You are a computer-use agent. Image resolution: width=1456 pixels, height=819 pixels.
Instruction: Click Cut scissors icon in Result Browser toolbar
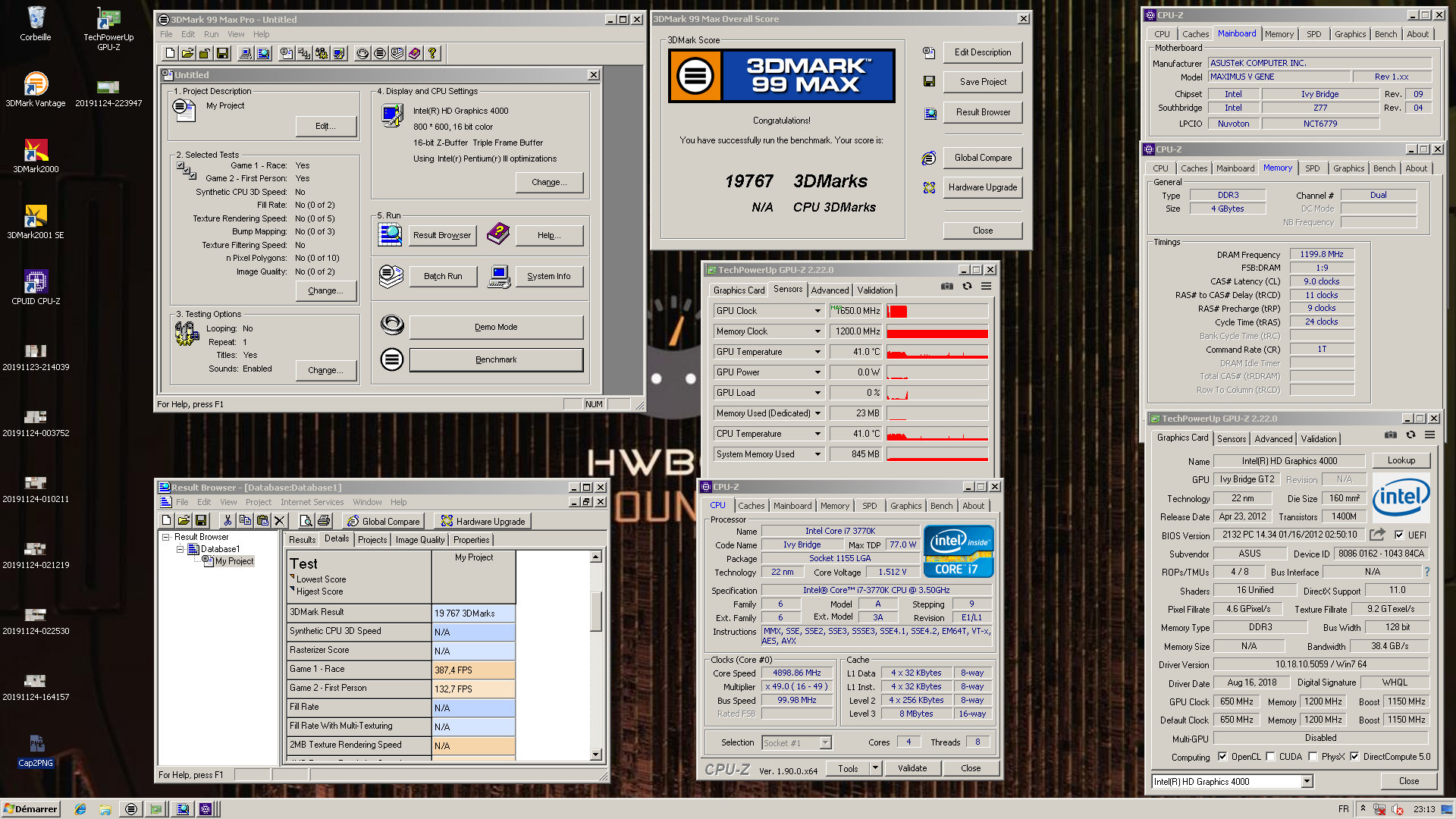[x=227, y=520]
